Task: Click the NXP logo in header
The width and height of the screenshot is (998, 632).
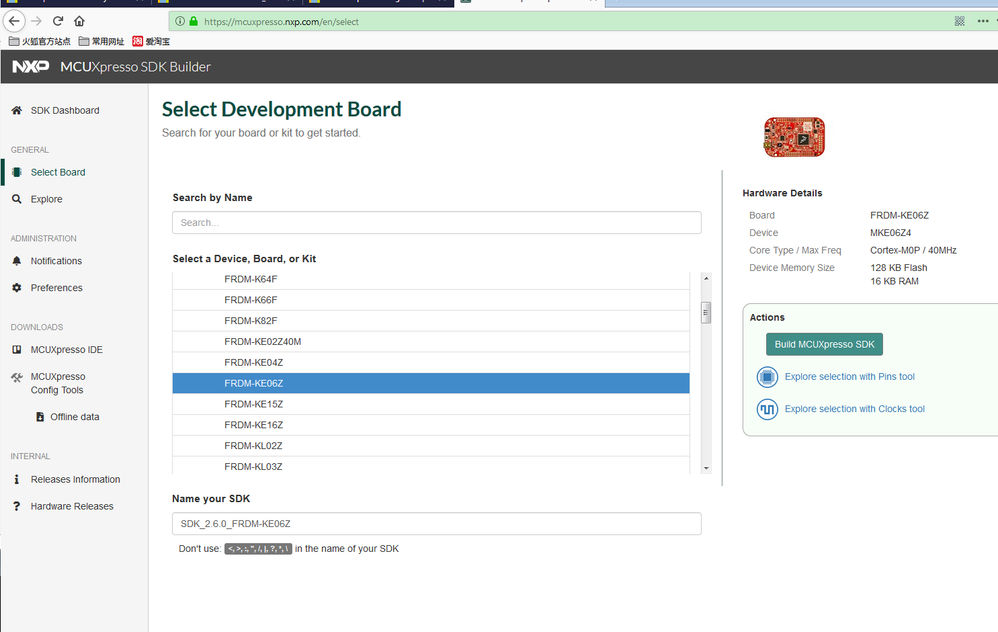Action: point(31,67)
